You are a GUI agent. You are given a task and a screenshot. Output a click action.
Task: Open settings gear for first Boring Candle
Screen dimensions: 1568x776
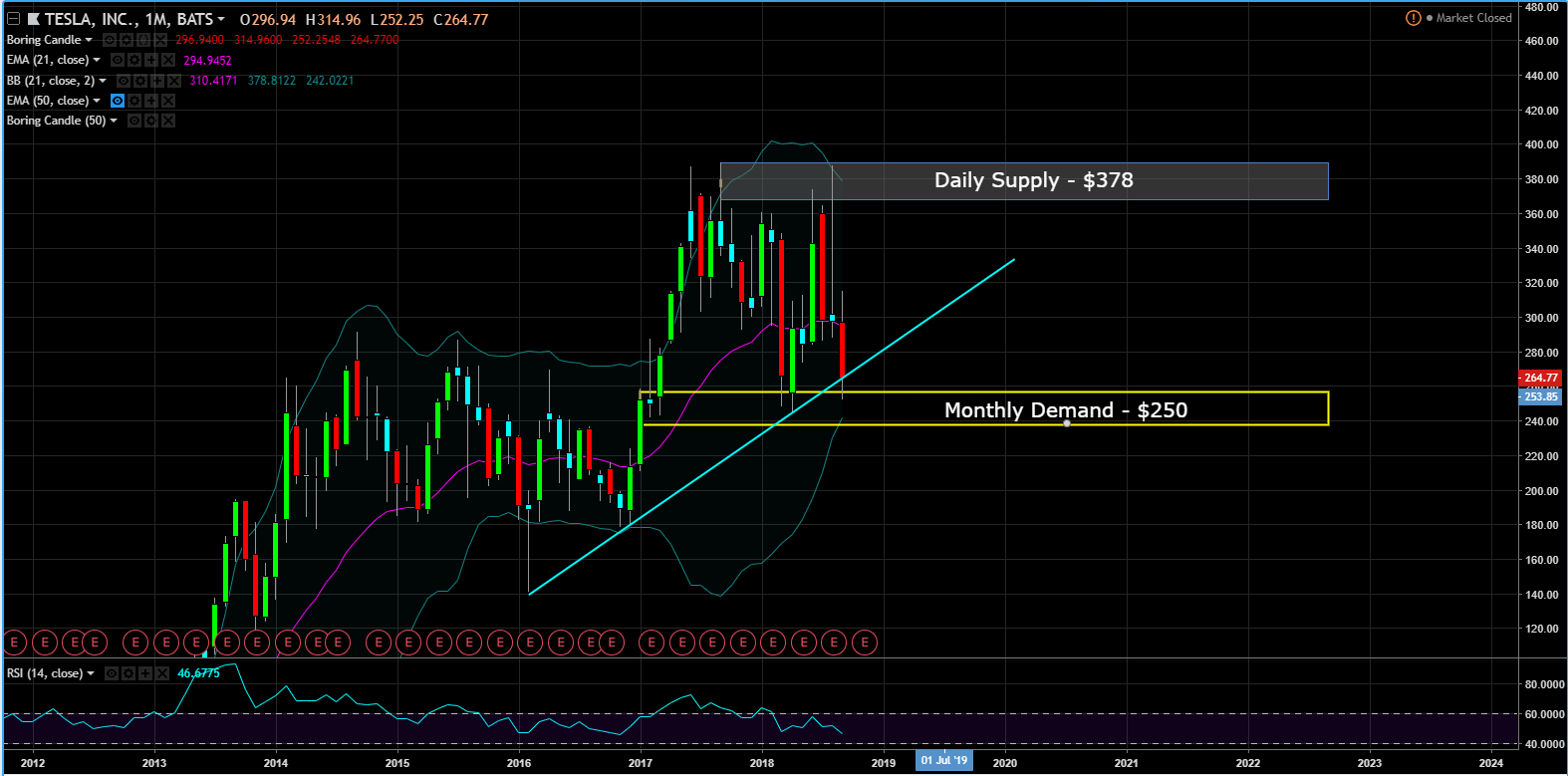pyautogui.click(x=127, y=40)
